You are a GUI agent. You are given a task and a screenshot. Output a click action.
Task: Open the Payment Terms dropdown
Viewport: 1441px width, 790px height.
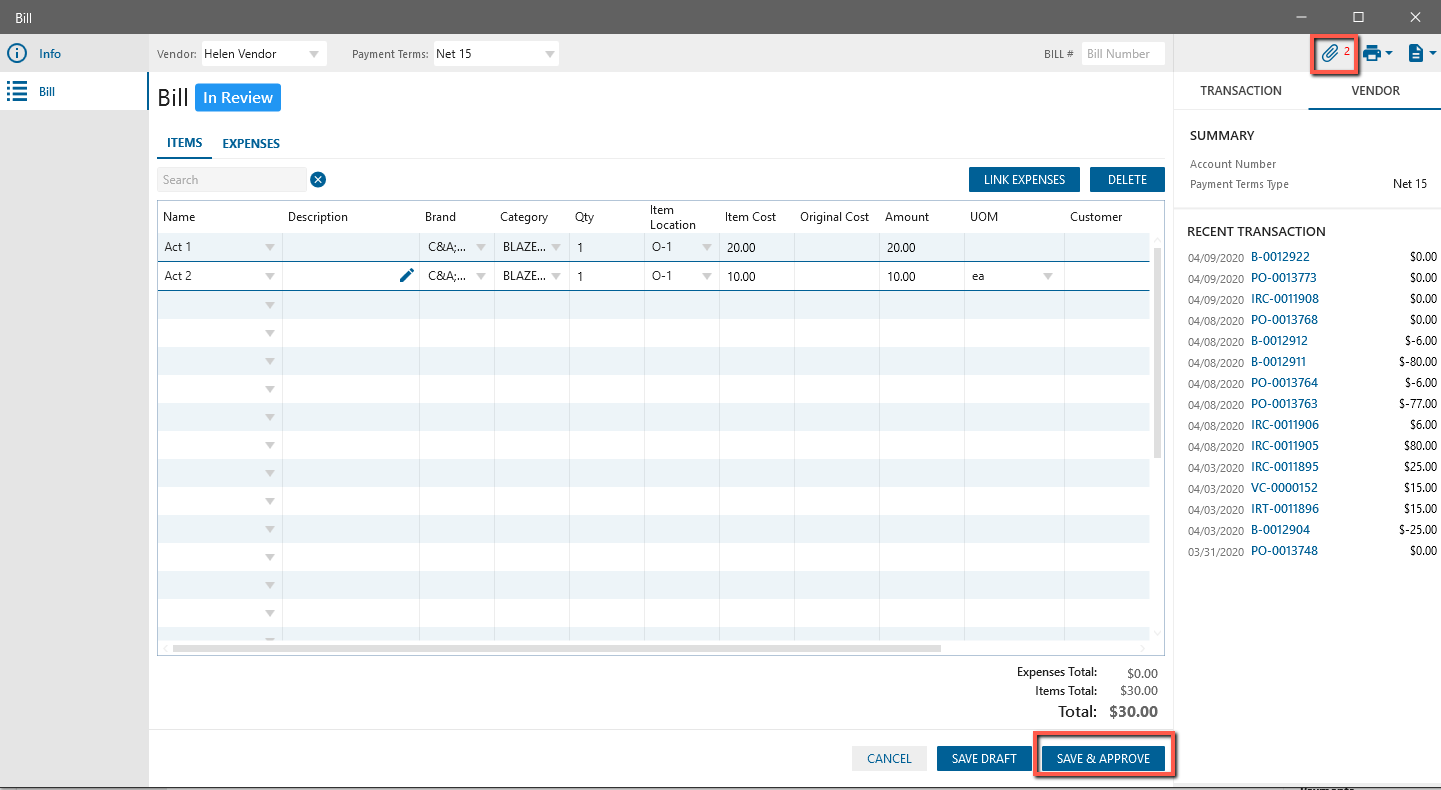tap(549, 54)
